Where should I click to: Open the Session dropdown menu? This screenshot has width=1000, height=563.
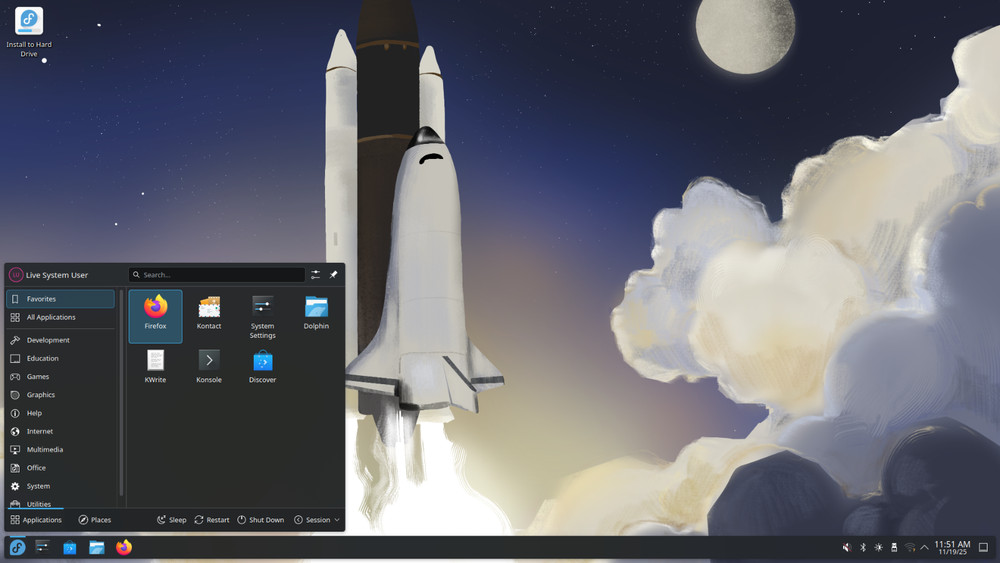317,520
